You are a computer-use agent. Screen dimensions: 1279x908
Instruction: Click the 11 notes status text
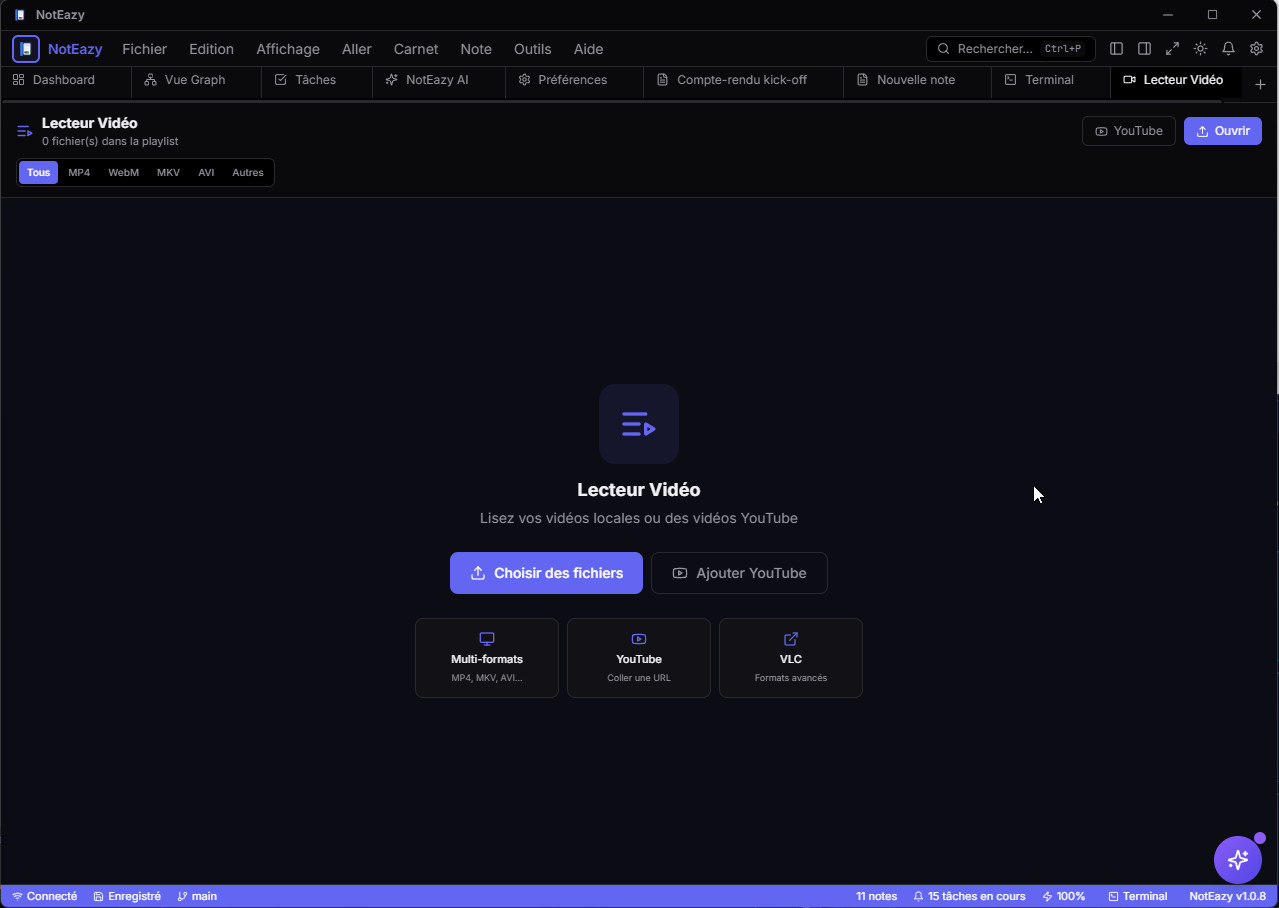877,896
